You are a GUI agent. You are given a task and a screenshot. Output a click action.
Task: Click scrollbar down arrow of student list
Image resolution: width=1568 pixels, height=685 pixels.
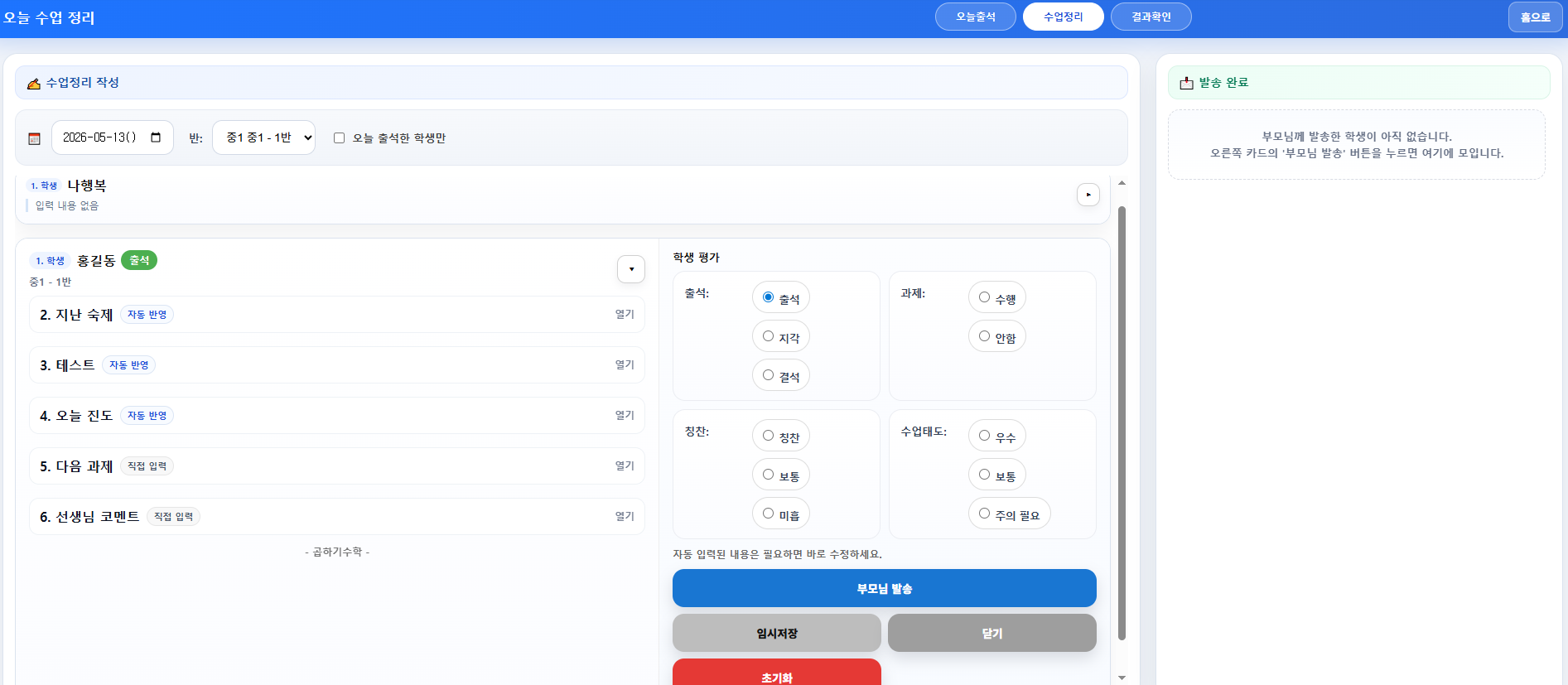click(1122, 678)
